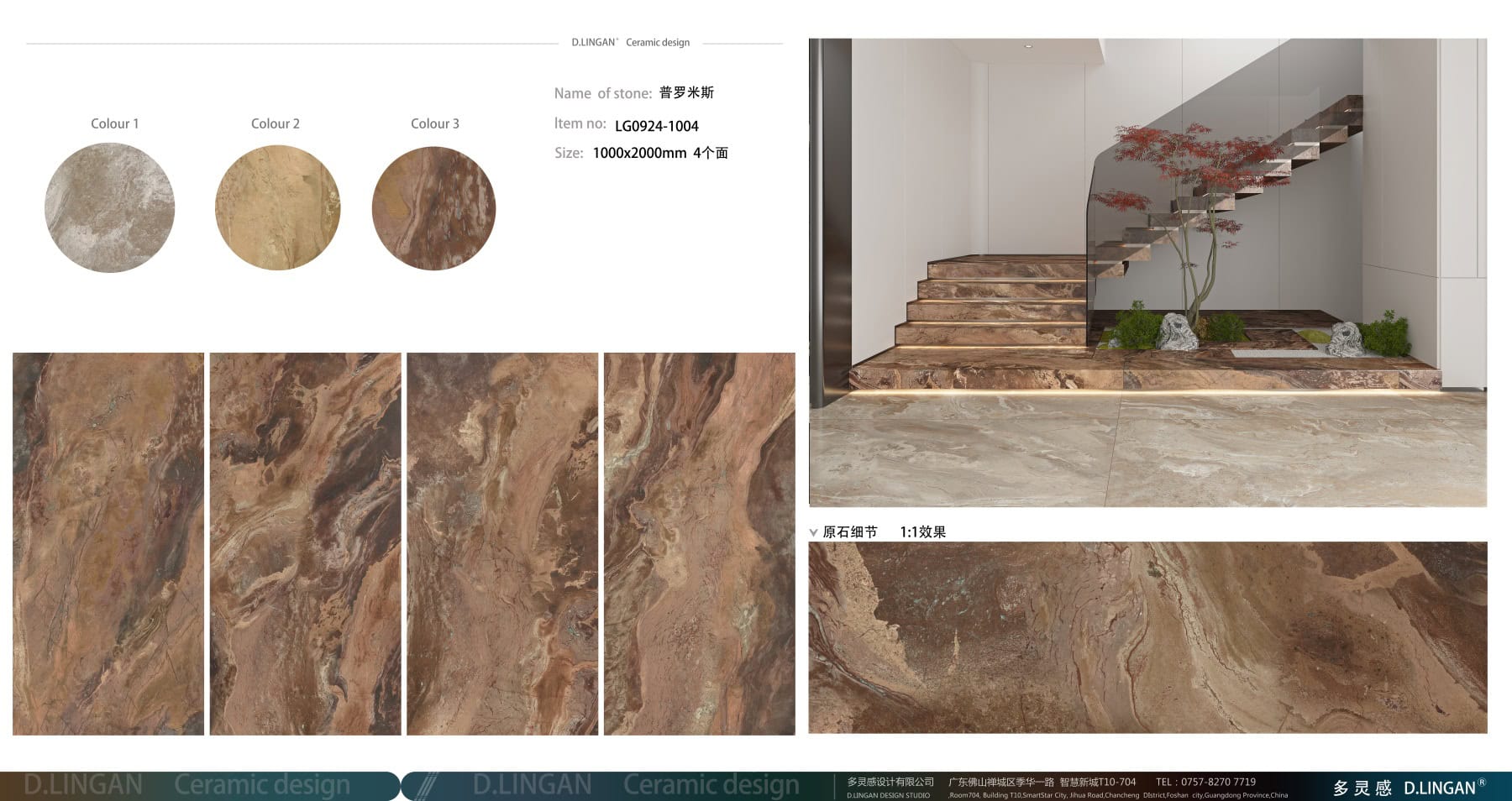Click the D.LINGAN Ceramic design header title

point(630,42)
